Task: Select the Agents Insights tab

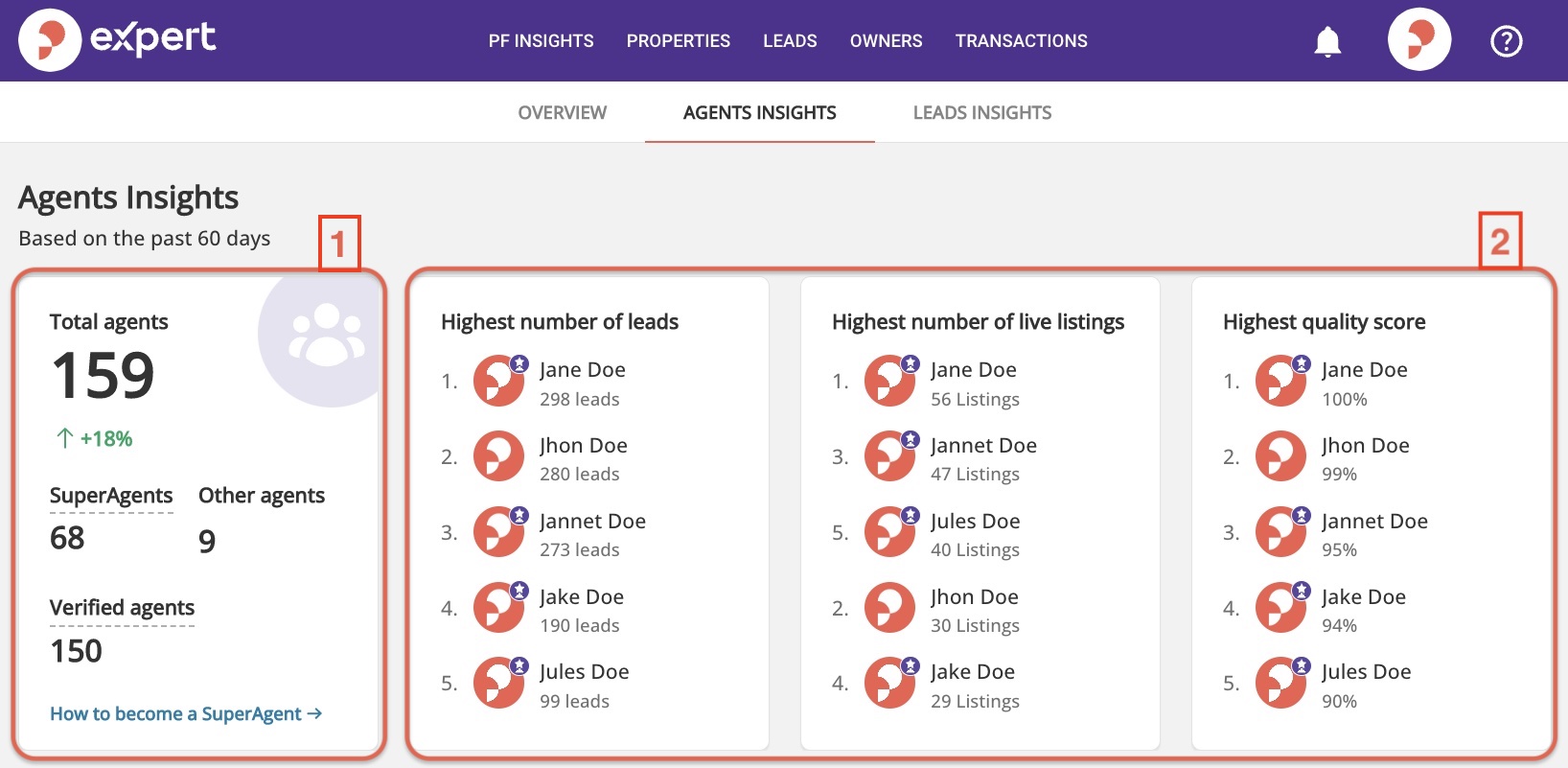Action: coord(759,113)
